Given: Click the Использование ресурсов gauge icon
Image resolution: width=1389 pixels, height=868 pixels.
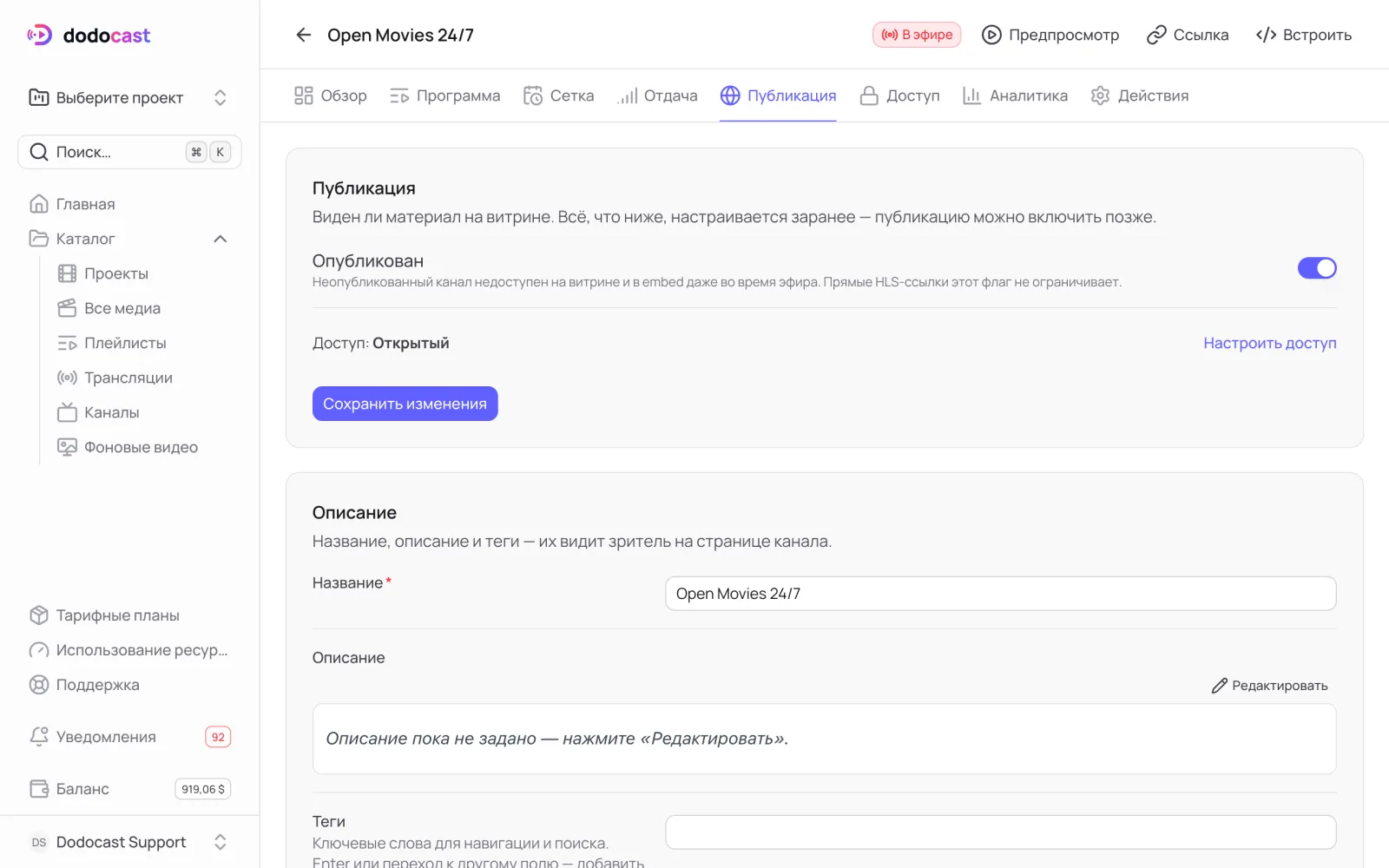Looking at the screenshot, I should pyautogui.click(x=39, y=650).
